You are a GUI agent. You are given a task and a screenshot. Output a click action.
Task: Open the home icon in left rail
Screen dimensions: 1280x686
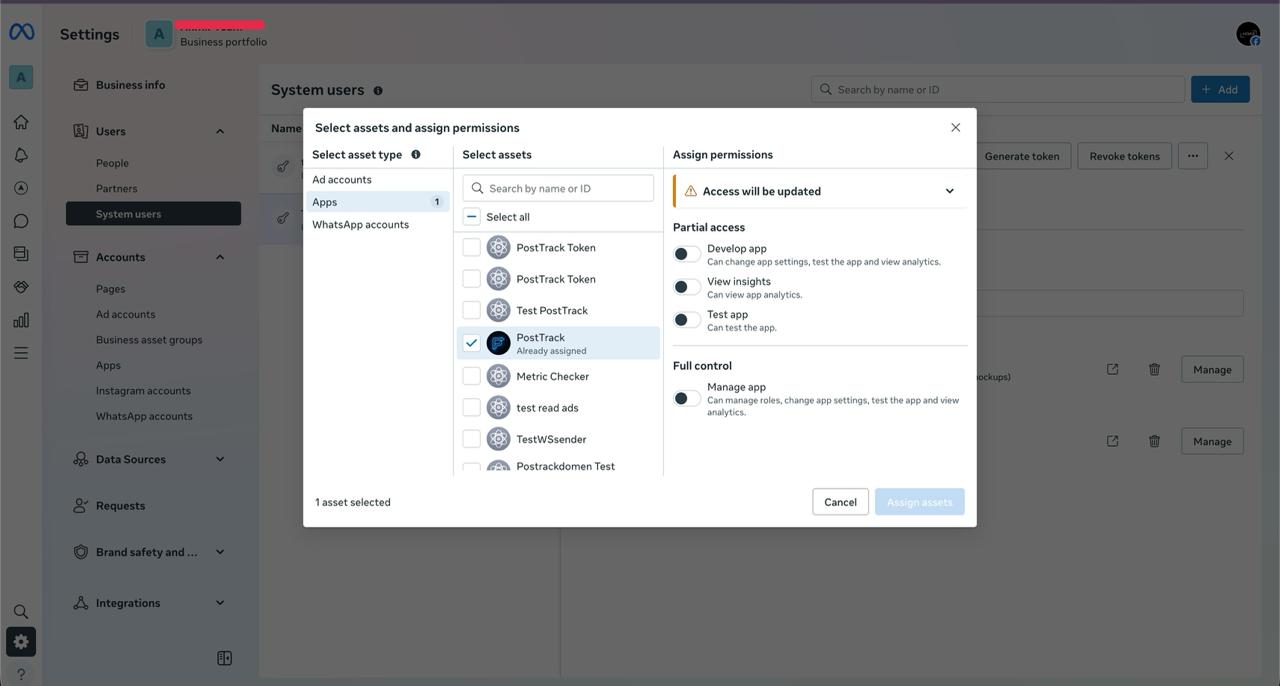(x=21, y=122)
